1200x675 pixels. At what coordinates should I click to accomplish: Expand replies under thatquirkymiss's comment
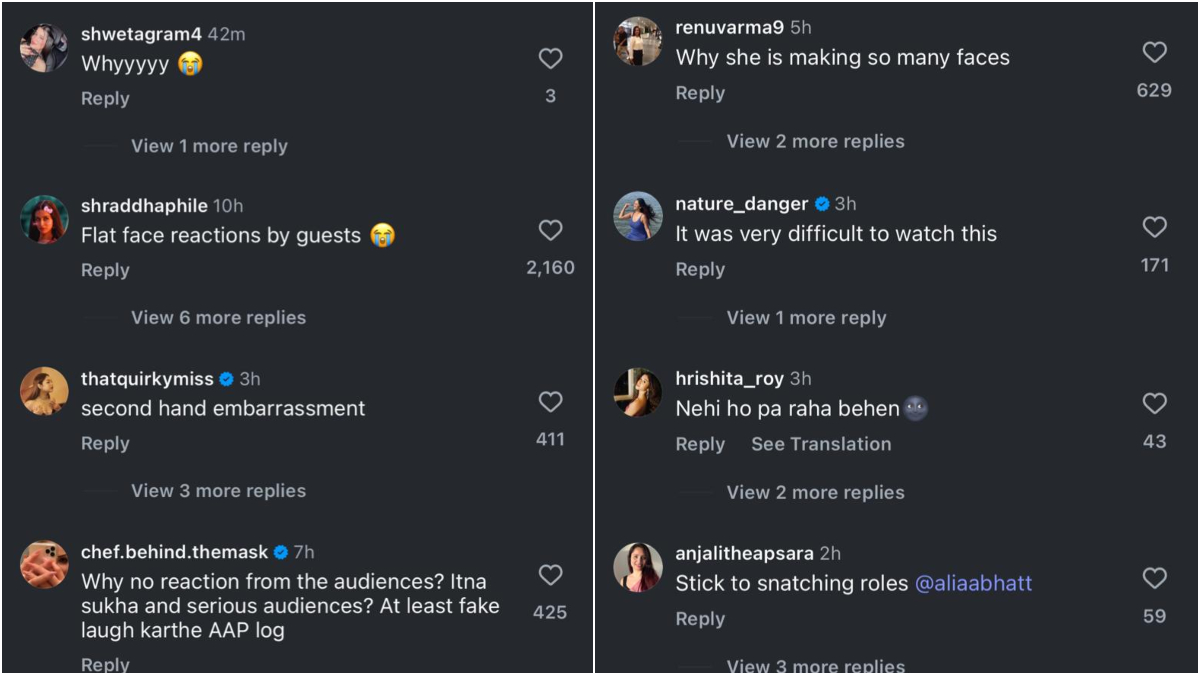(218, 490)
